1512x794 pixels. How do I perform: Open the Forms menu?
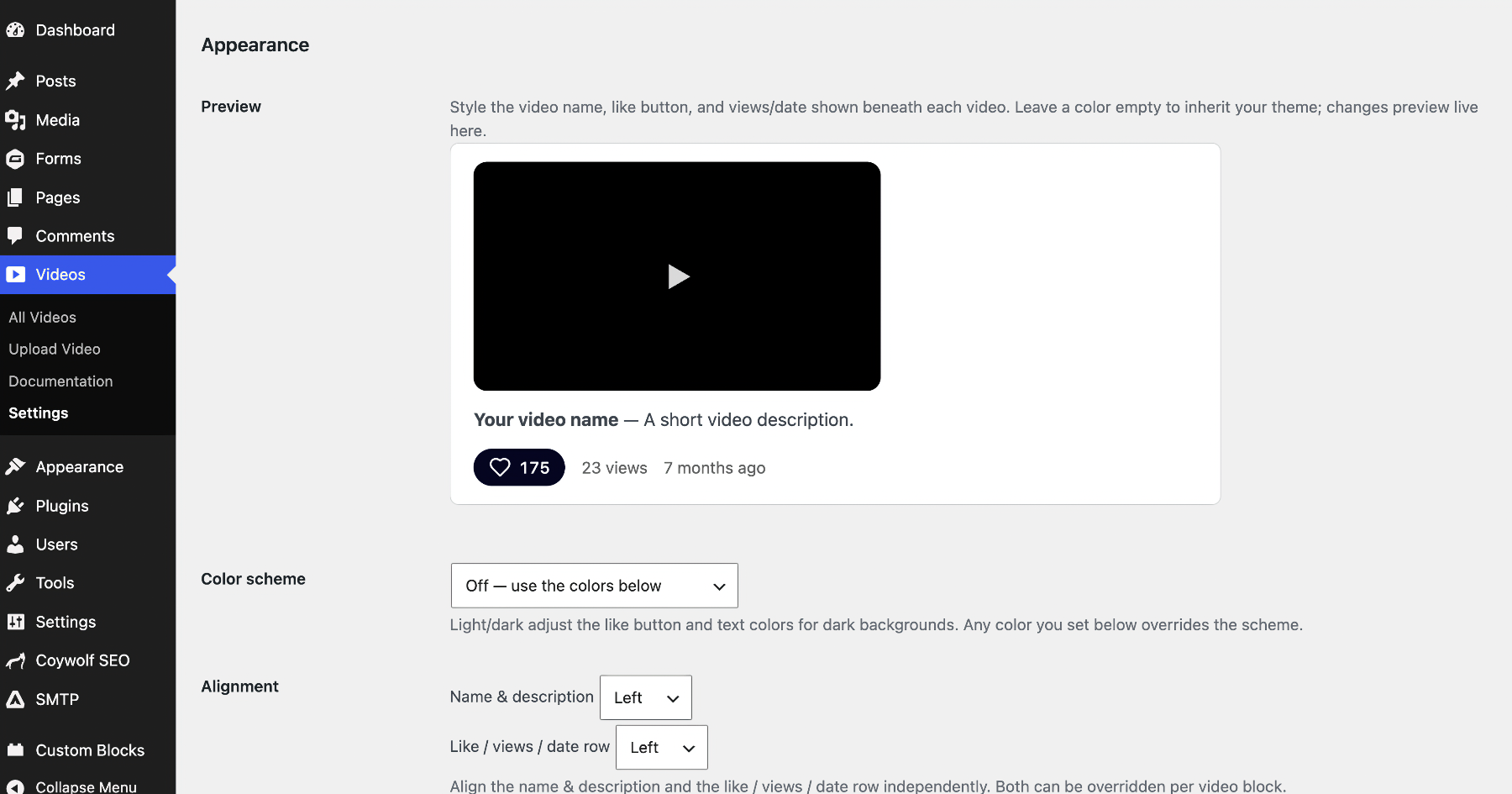coord(87,159)
